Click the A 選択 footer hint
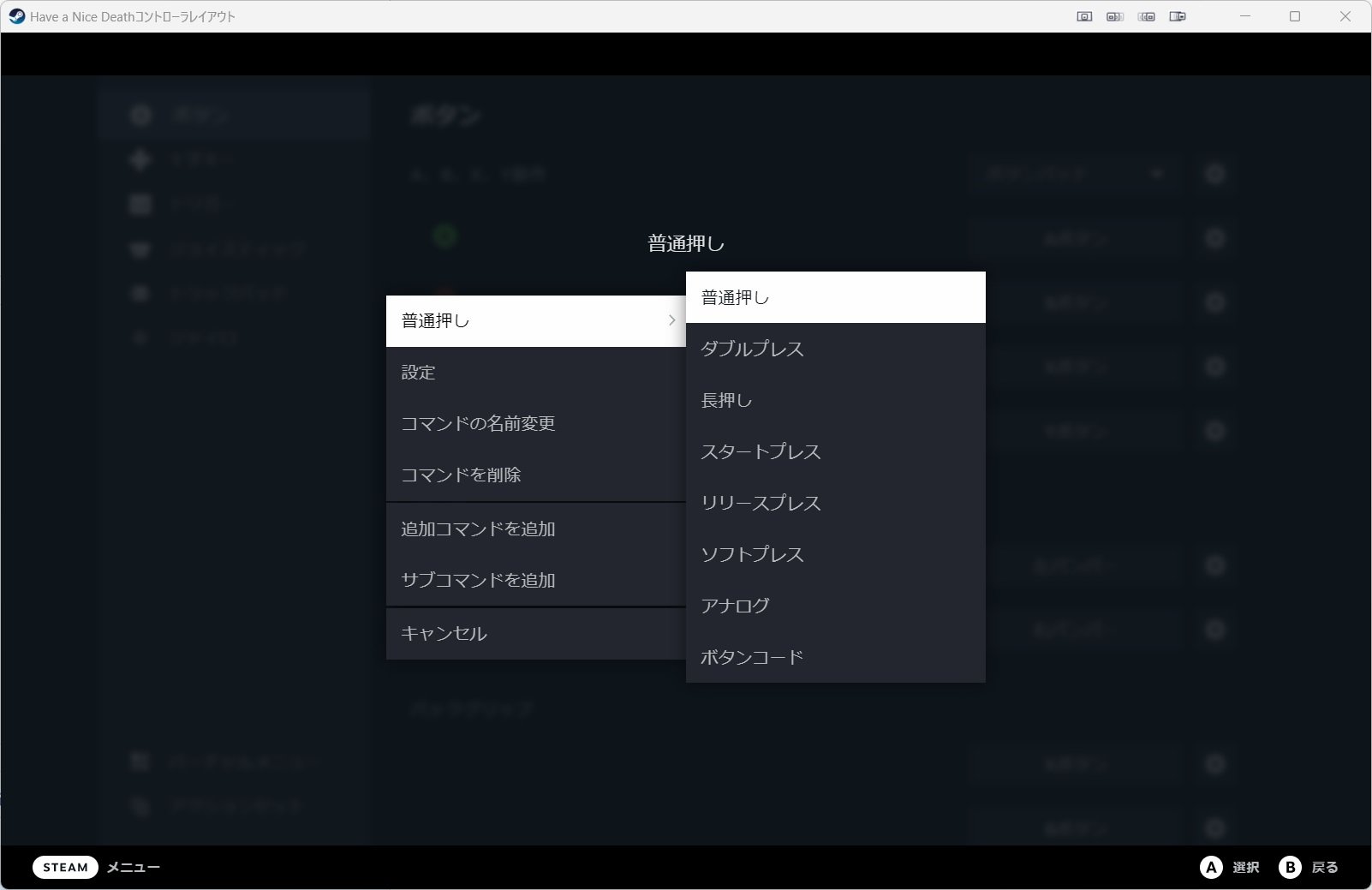 pyautogui.click(x=1229, y=868)
